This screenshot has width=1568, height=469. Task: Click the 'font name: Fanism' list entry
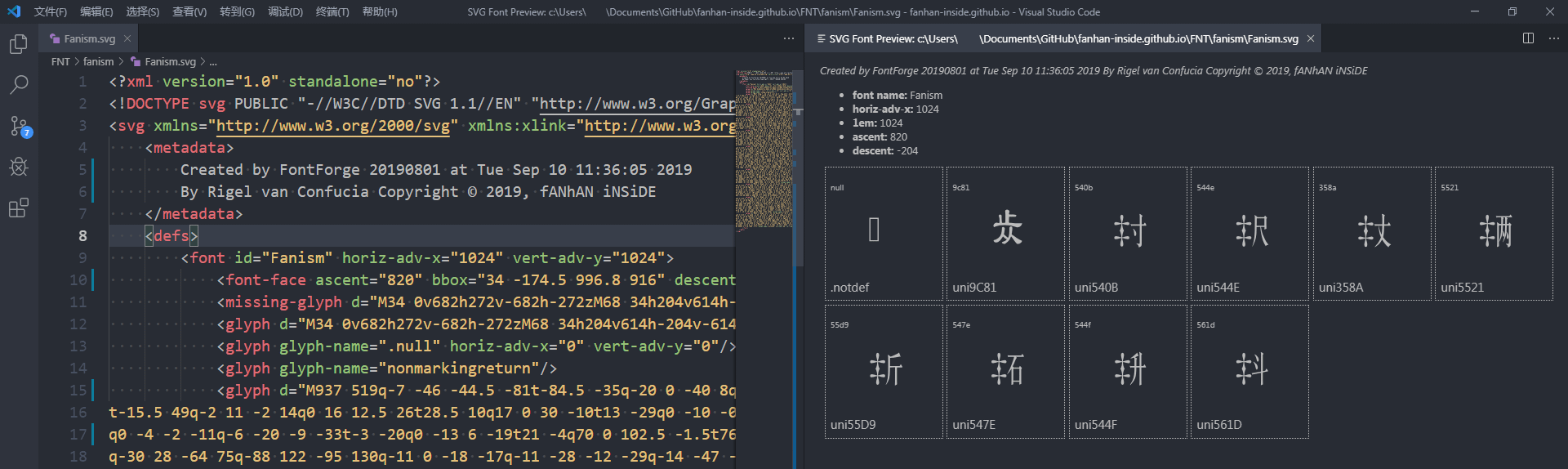coord(898,95)
